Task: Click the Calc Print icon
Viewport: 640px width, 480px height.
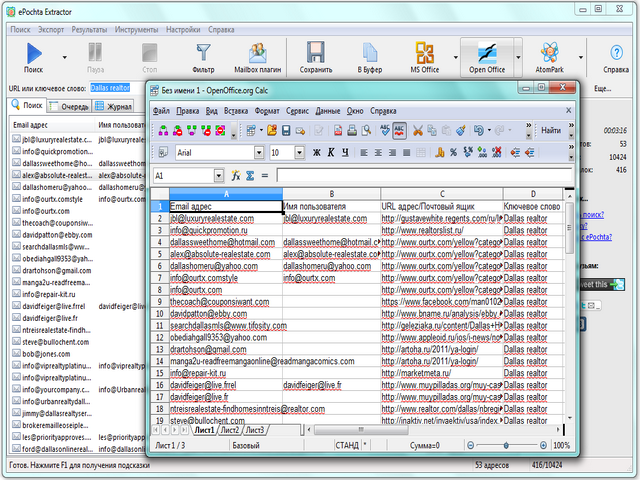Action: [x=352, y=131]
